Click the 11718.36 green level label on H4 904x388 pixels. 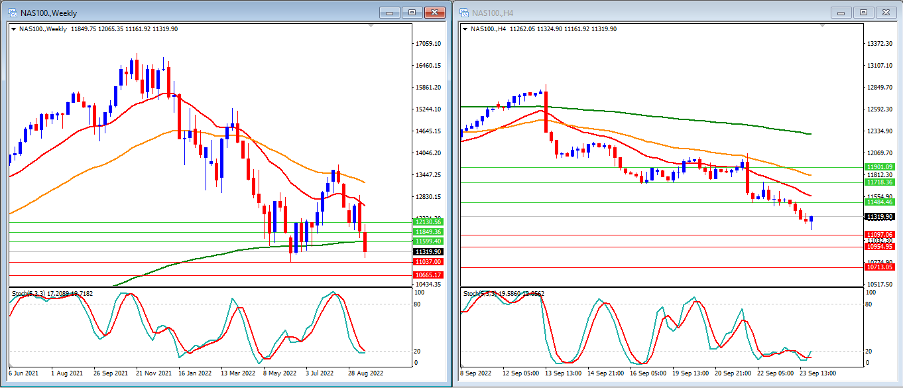pyautogui.click(x=879, y=182)
